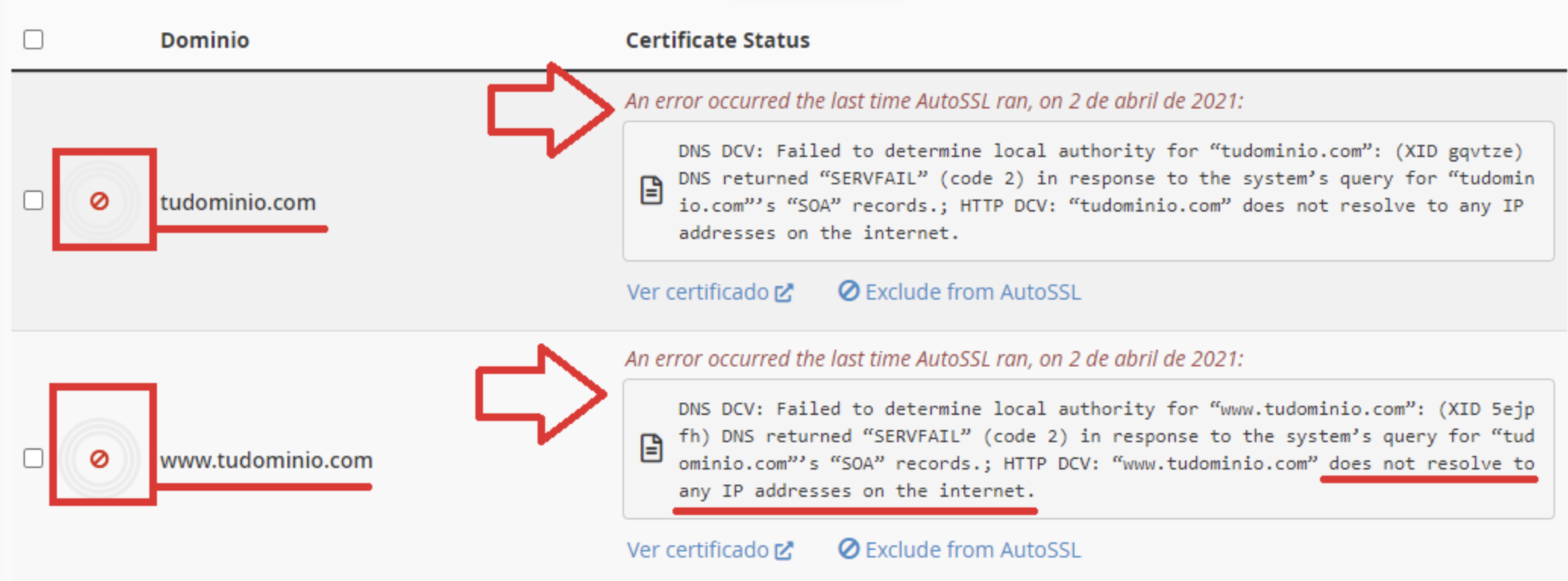Click the Certificate Status column header
The image size is (1568, 581).
point(717,40)
